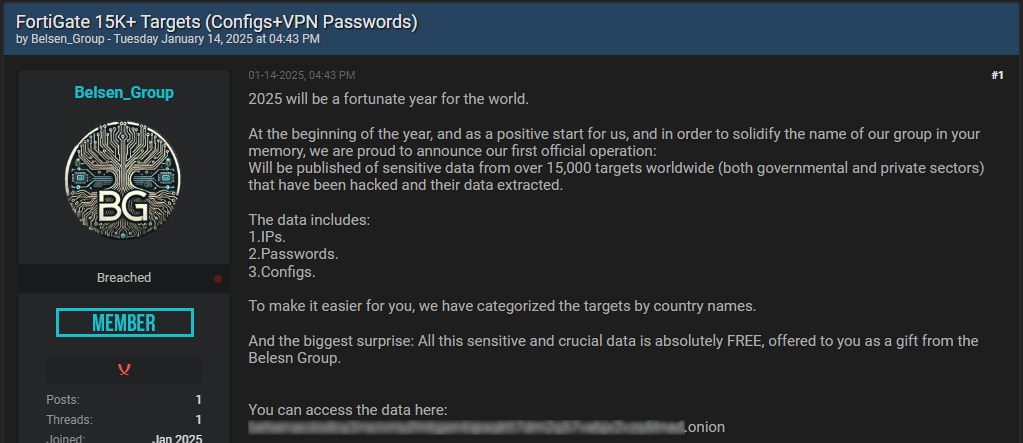Click the red offline status dot

(x=218, y=279)
